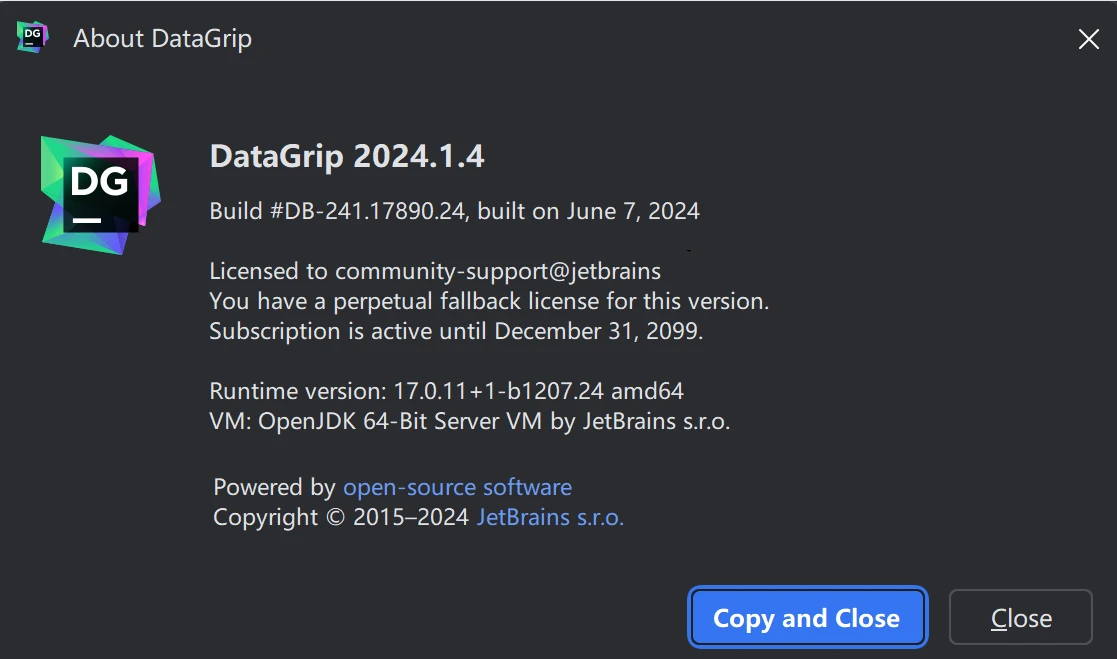
Task: Click the 'Powered by' label
Action: [x=274, y=488]
